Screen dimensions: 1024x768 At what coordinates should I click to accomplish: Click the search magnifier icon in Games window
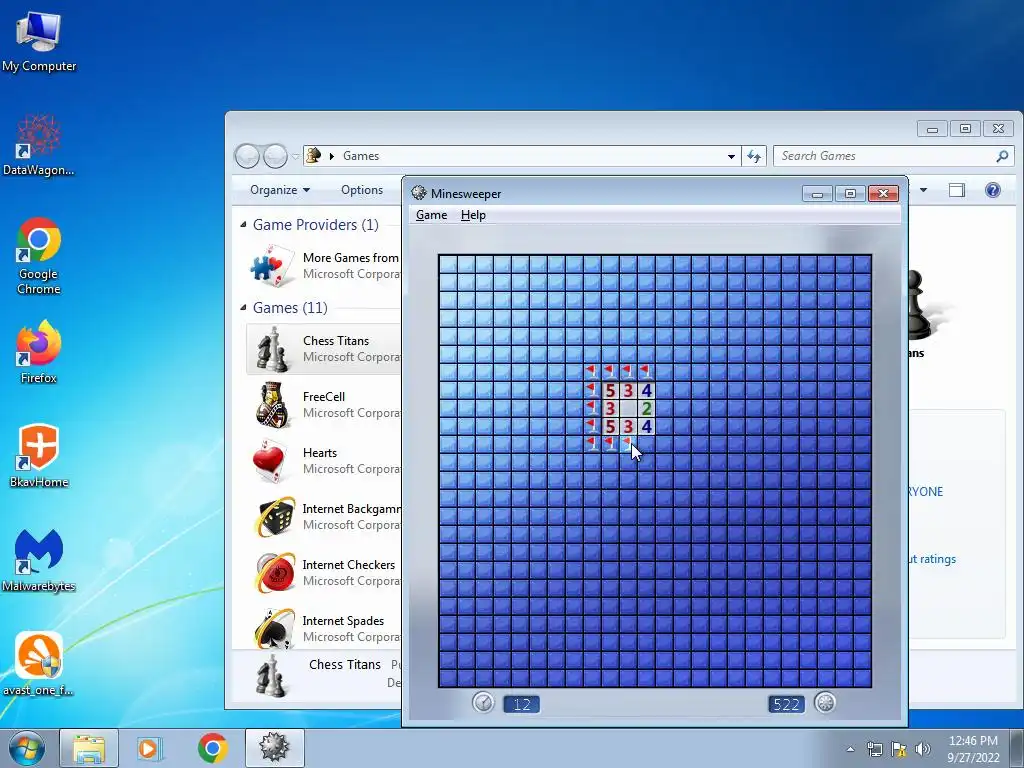[1002, 155]
